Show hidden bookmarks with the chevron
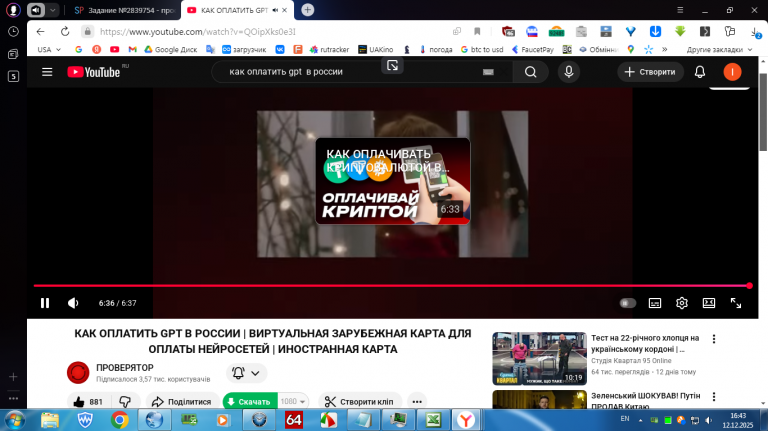The image size is (768, 431). coord(665,49)
